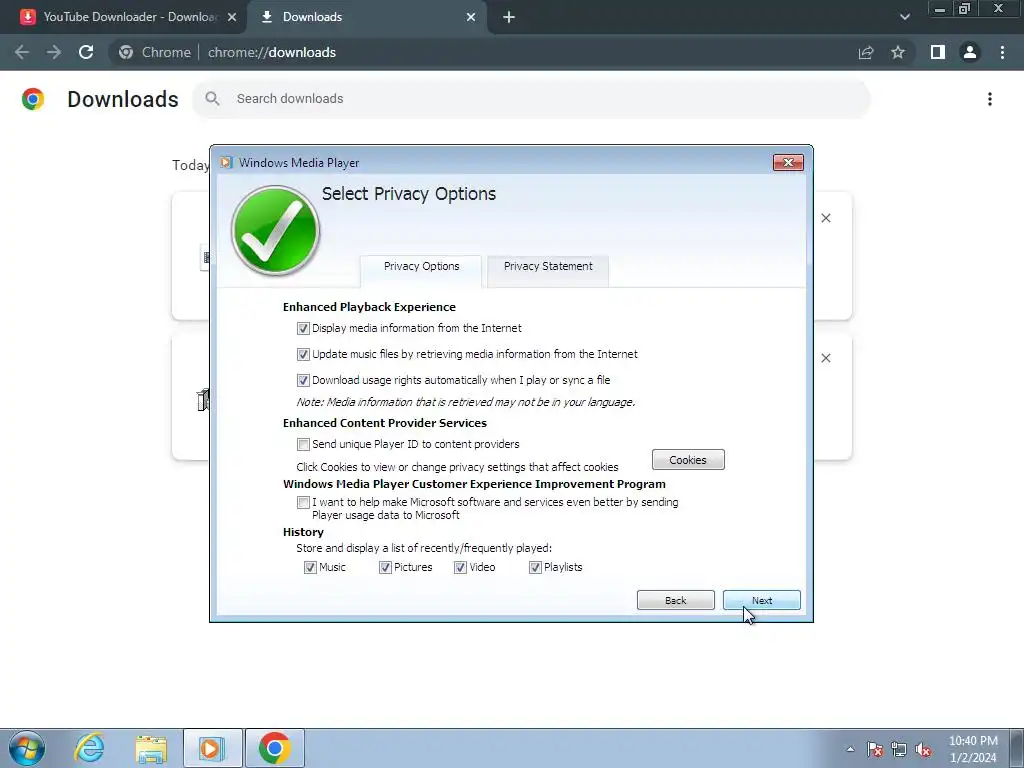
Task: Enable Display media information from the Internet checkbox
Action: [303, 328]
